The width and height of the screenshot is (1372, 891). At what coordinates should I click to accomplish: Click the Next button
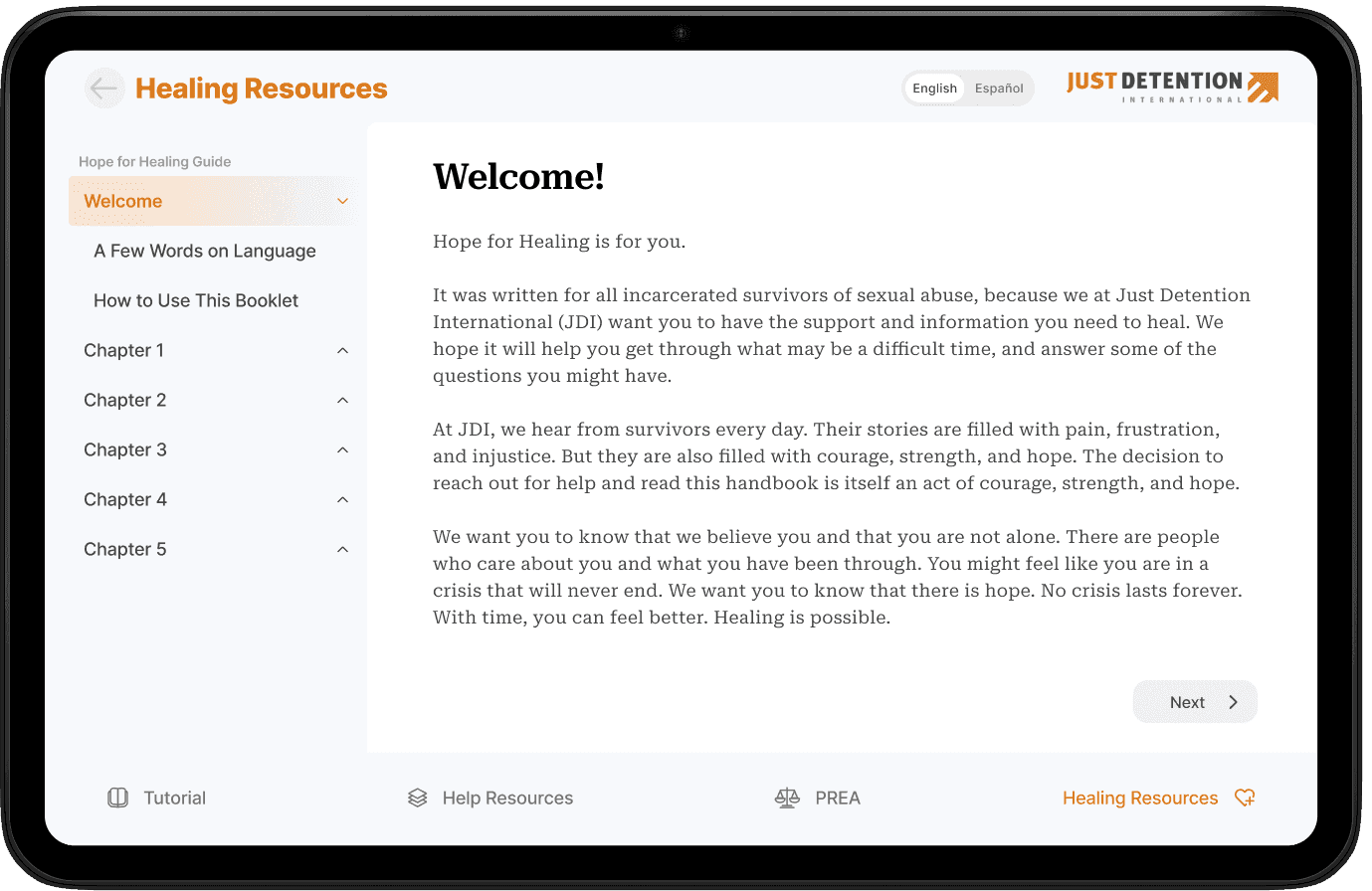point(1195,702)
